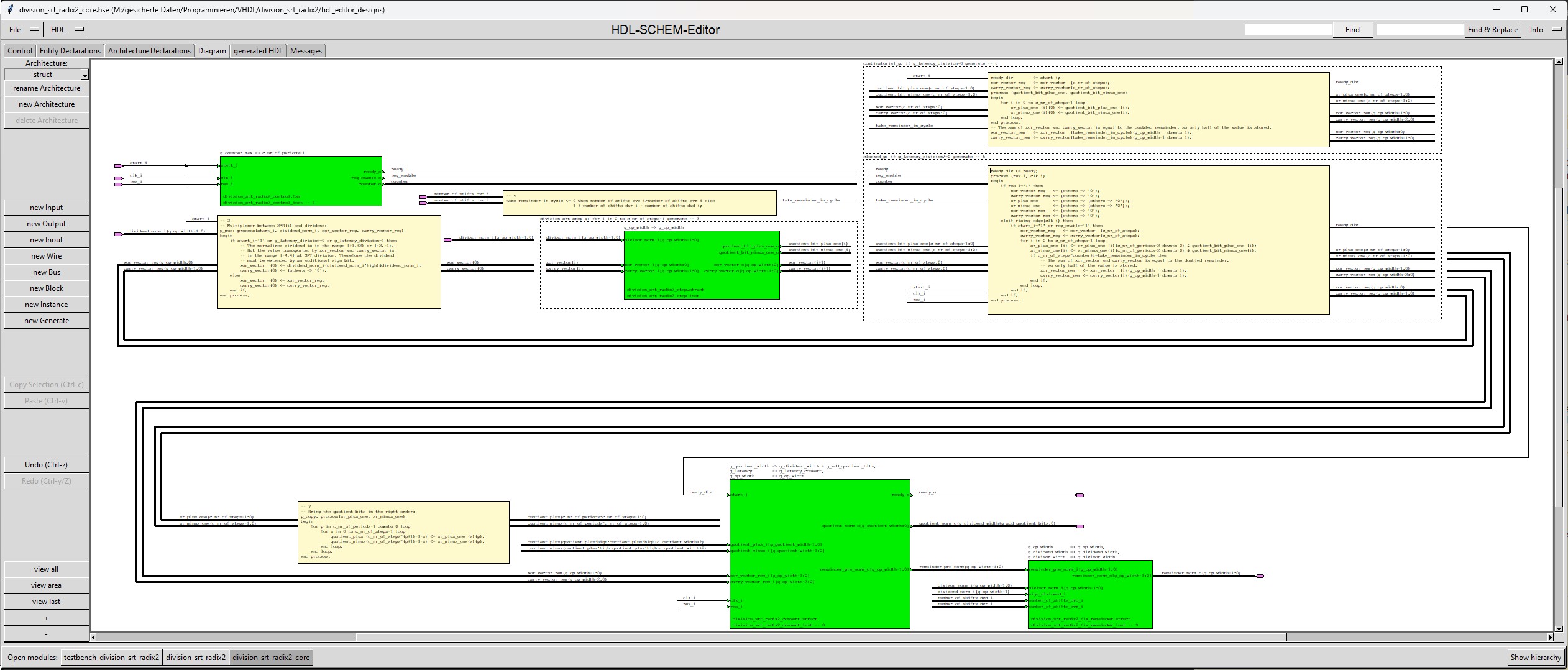
Task: Open the Info menu
Action: tap(1544, 30)
